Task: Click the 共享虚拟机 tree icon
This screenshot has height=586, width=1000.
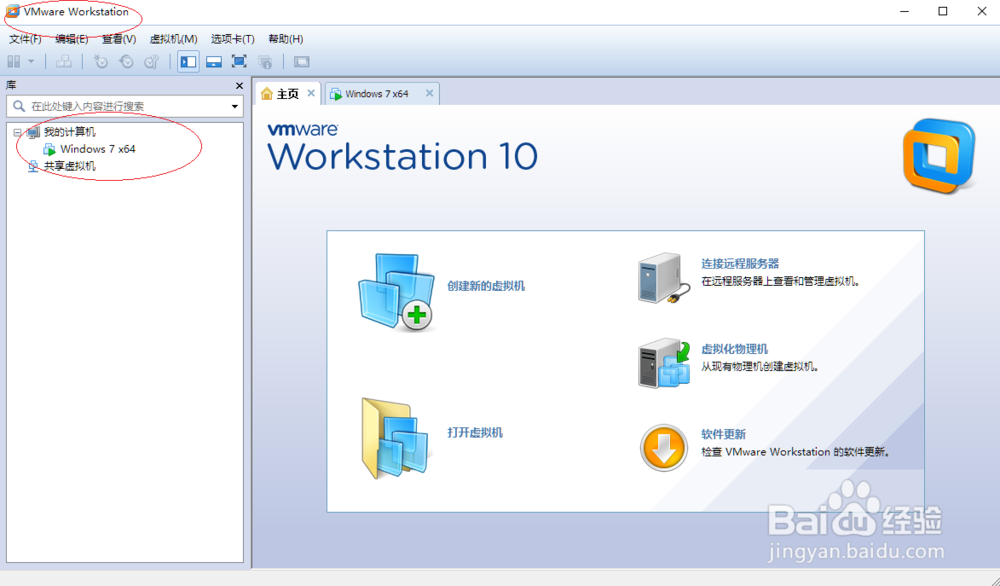Action: point(33,166)
